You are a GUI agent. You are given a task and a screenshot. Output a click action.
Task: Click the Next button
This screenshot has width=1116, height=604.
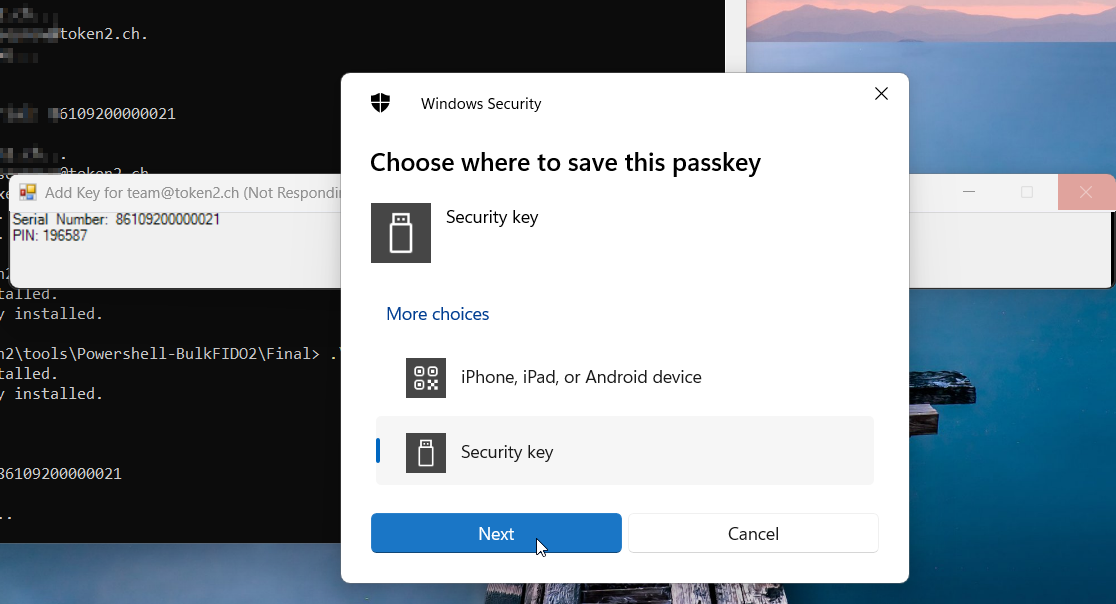click(x=496, y=533)
